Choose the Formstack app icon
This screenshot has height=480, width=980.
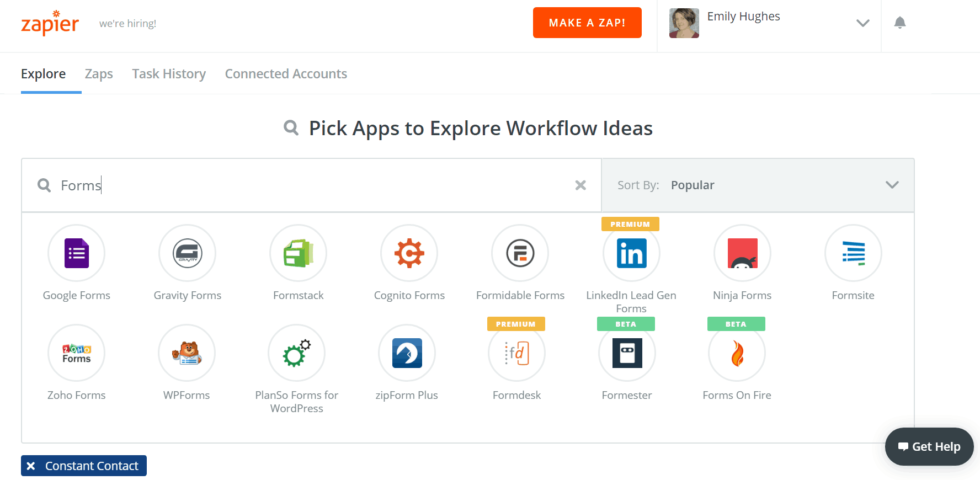[298, 253]
